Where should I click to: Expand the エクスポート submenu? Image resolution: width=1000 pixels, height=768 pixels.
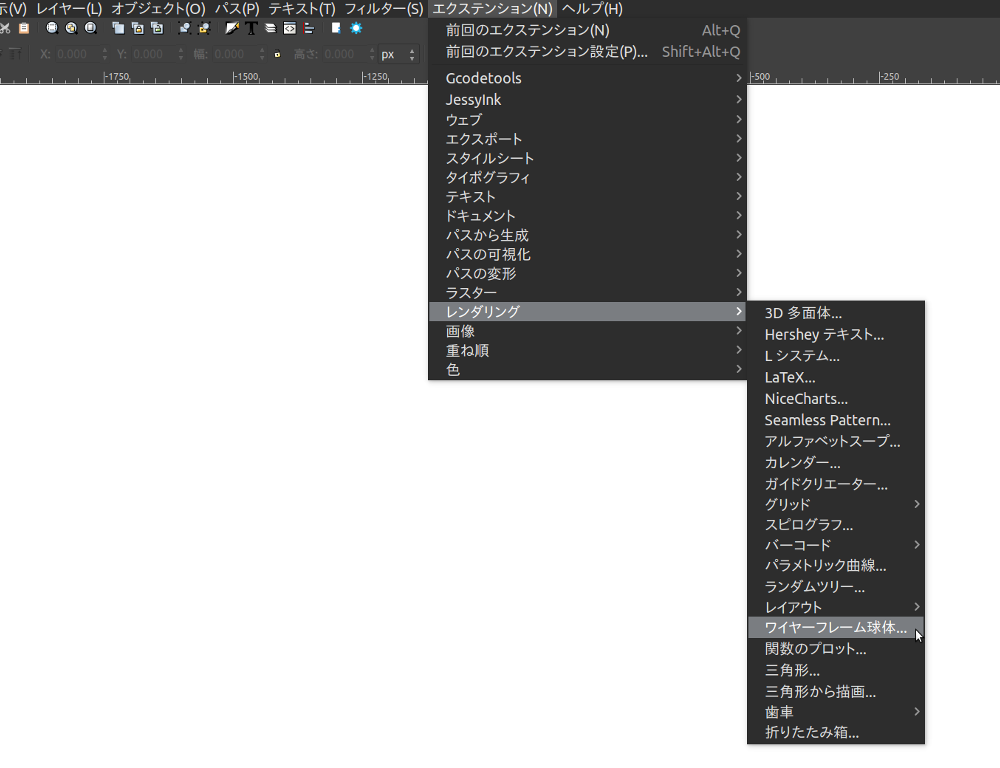tap(587, 138)
